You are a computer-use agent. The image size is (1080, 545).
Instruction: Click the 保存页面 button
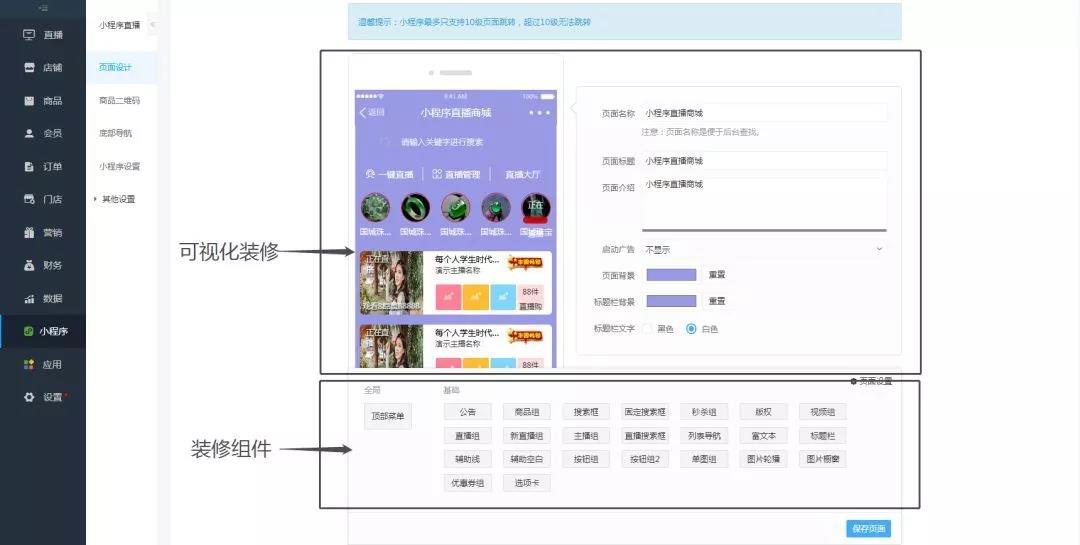(867, 529)
